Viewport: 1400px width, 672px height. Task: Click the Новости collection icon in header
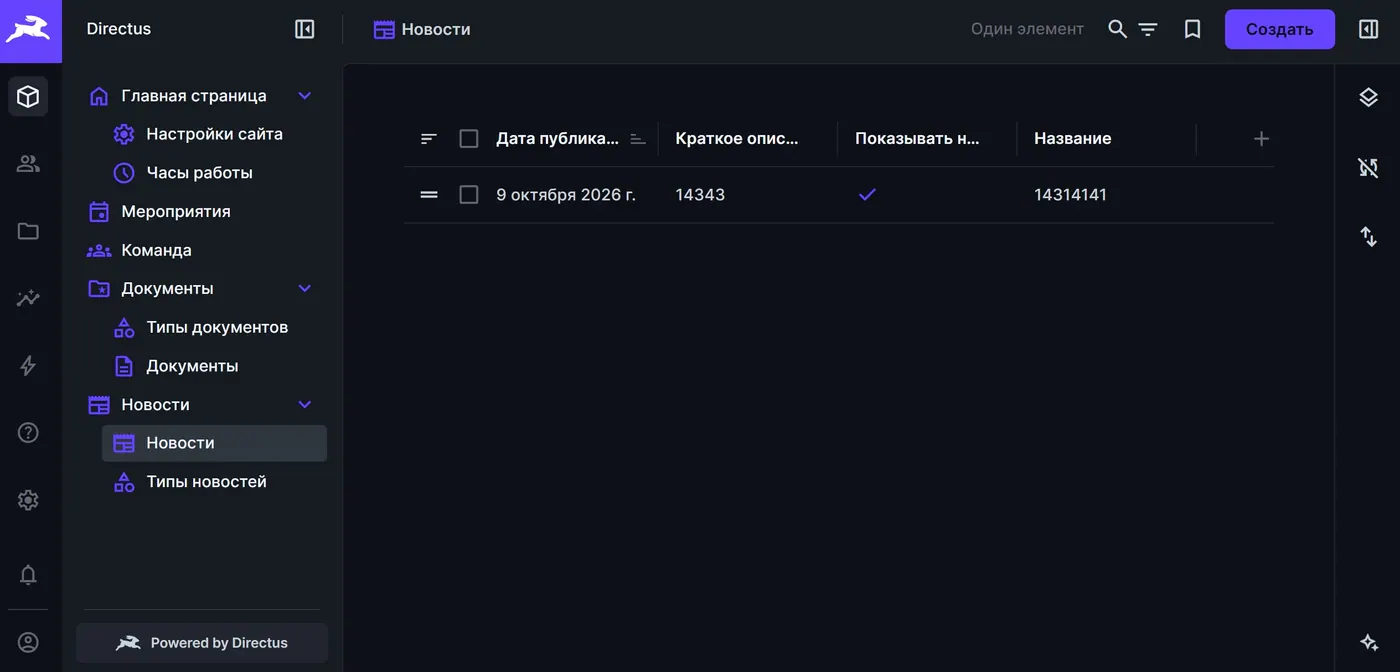384,30
